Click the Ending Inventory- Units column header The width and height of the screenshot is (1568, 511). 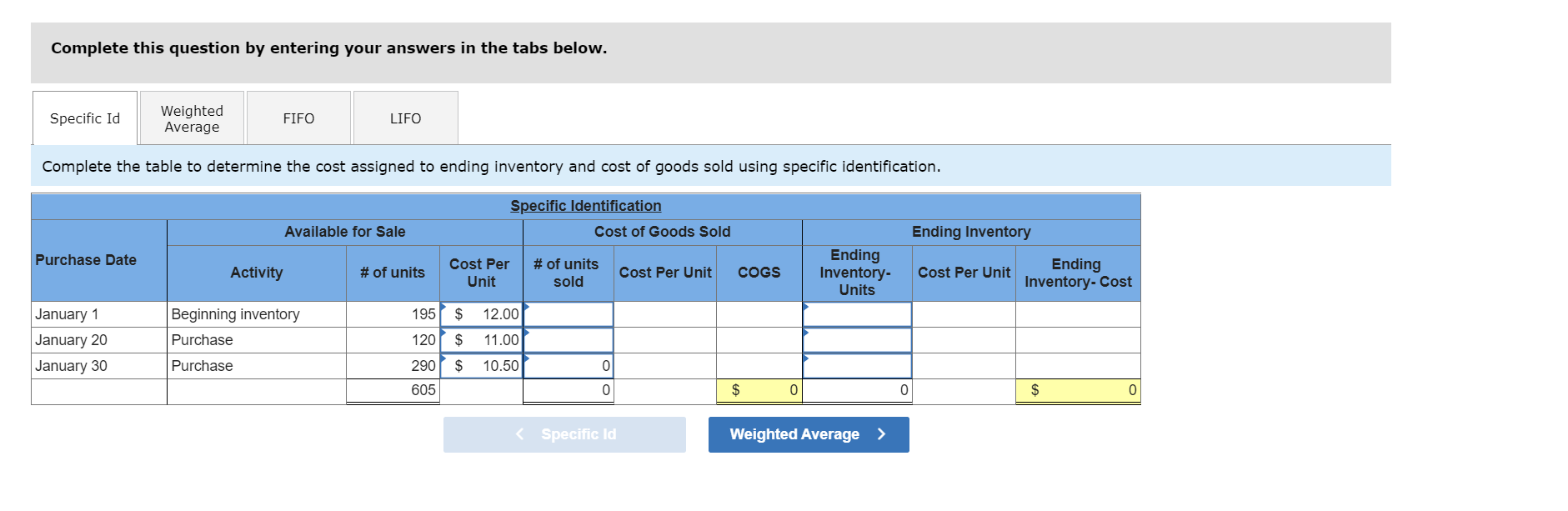click(857, 273)
